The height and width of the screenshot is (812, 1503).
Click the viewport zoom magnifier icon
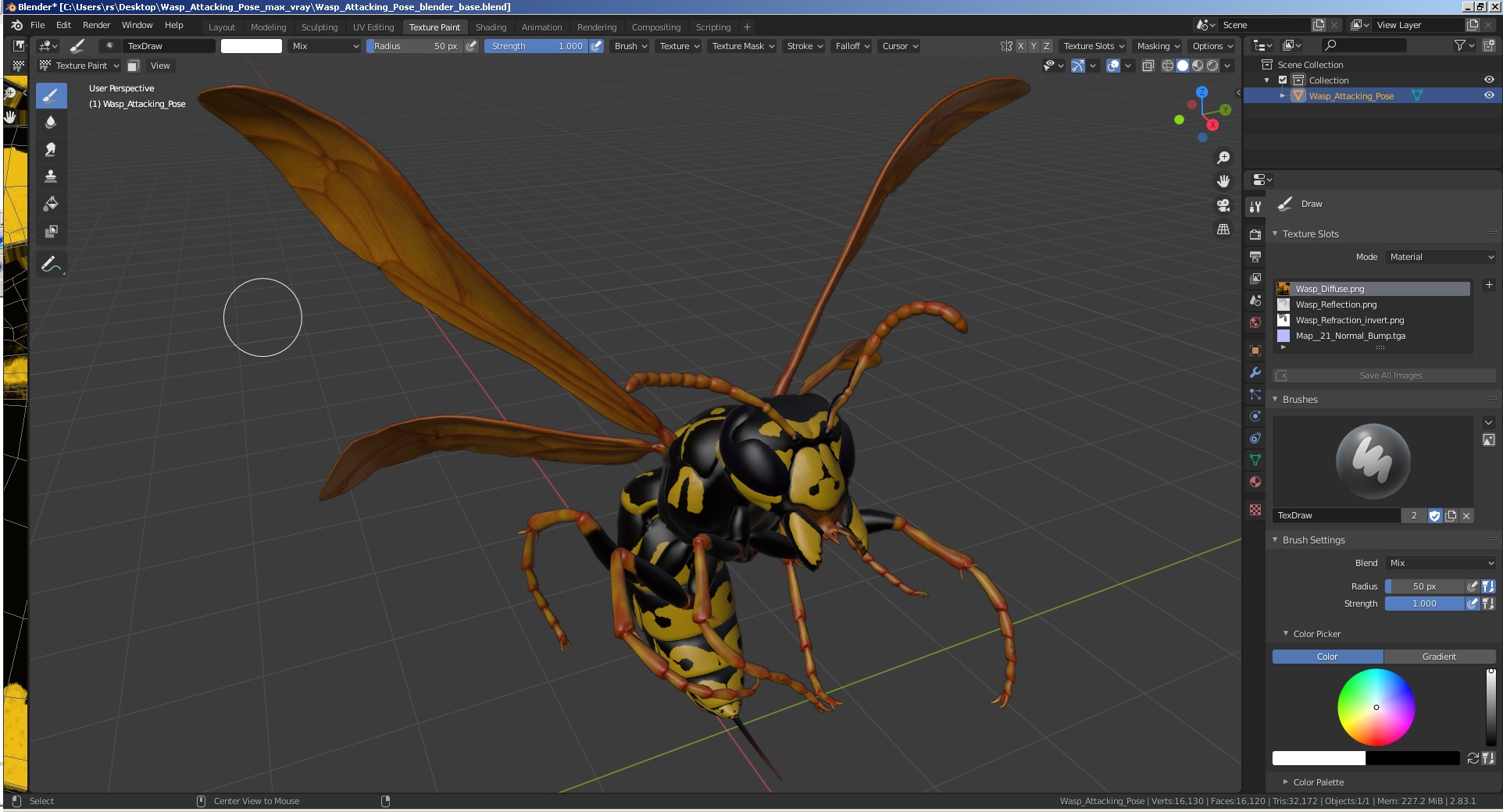1223,158
